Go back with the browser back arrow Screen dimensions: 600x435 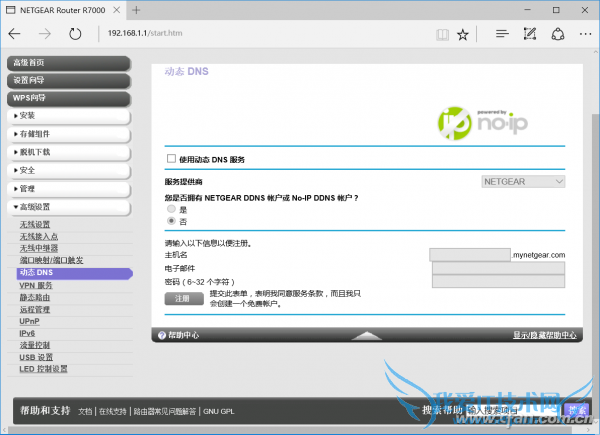click(x=14, y=34)
